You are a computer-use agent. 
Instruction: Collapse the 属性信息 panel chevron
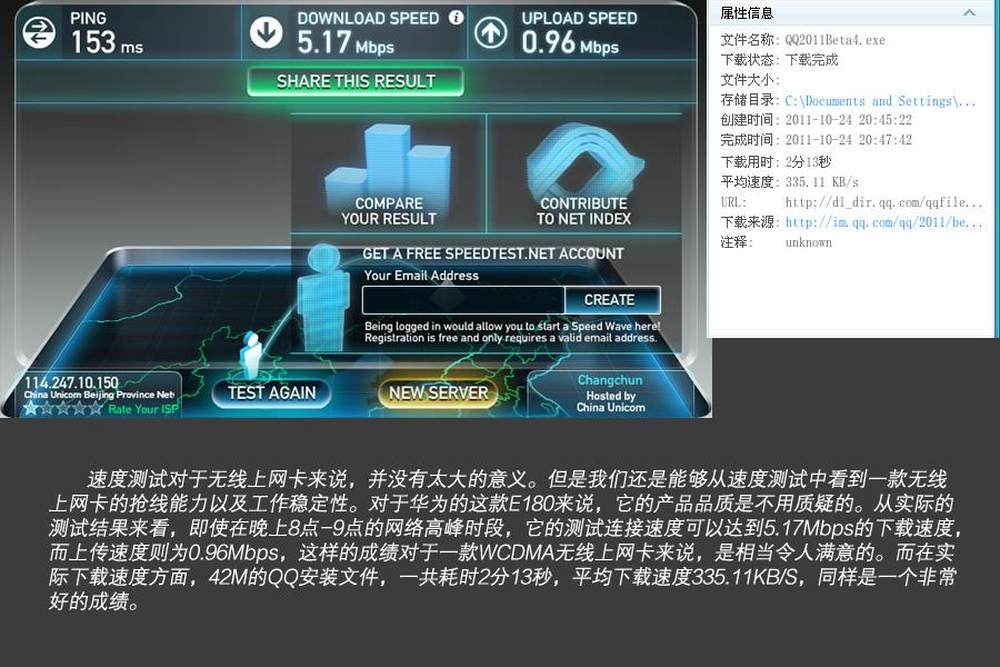tap(969, 12)
